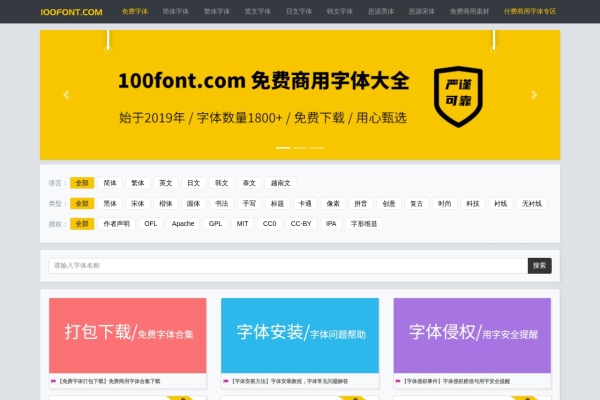Open the 【字体侵权事件】 caption link
Image resolution: width=600 pixels, height=400 pixels.
455,381
